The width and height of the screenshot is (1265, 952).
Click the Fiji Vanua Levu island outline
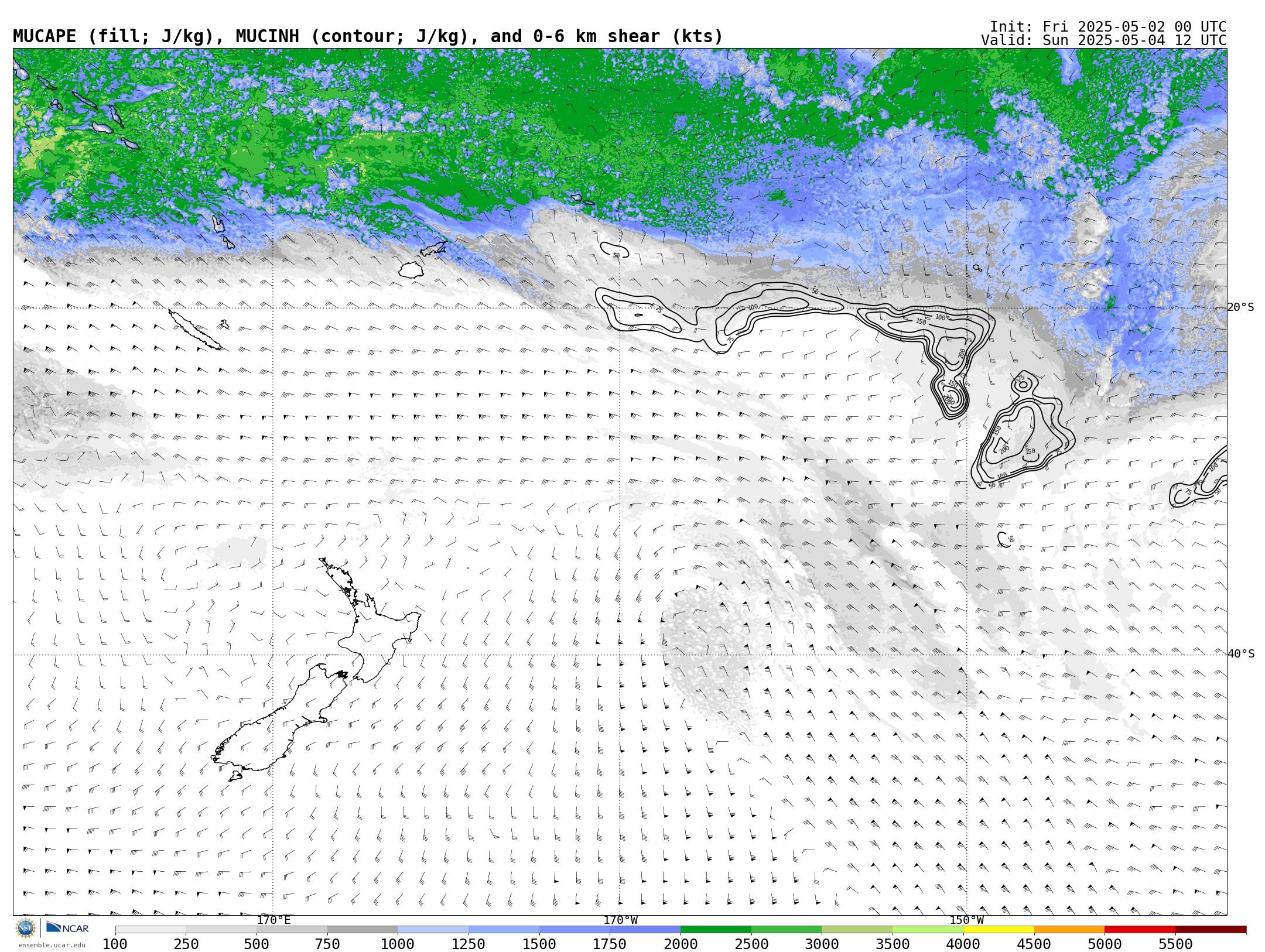[433, 249]
